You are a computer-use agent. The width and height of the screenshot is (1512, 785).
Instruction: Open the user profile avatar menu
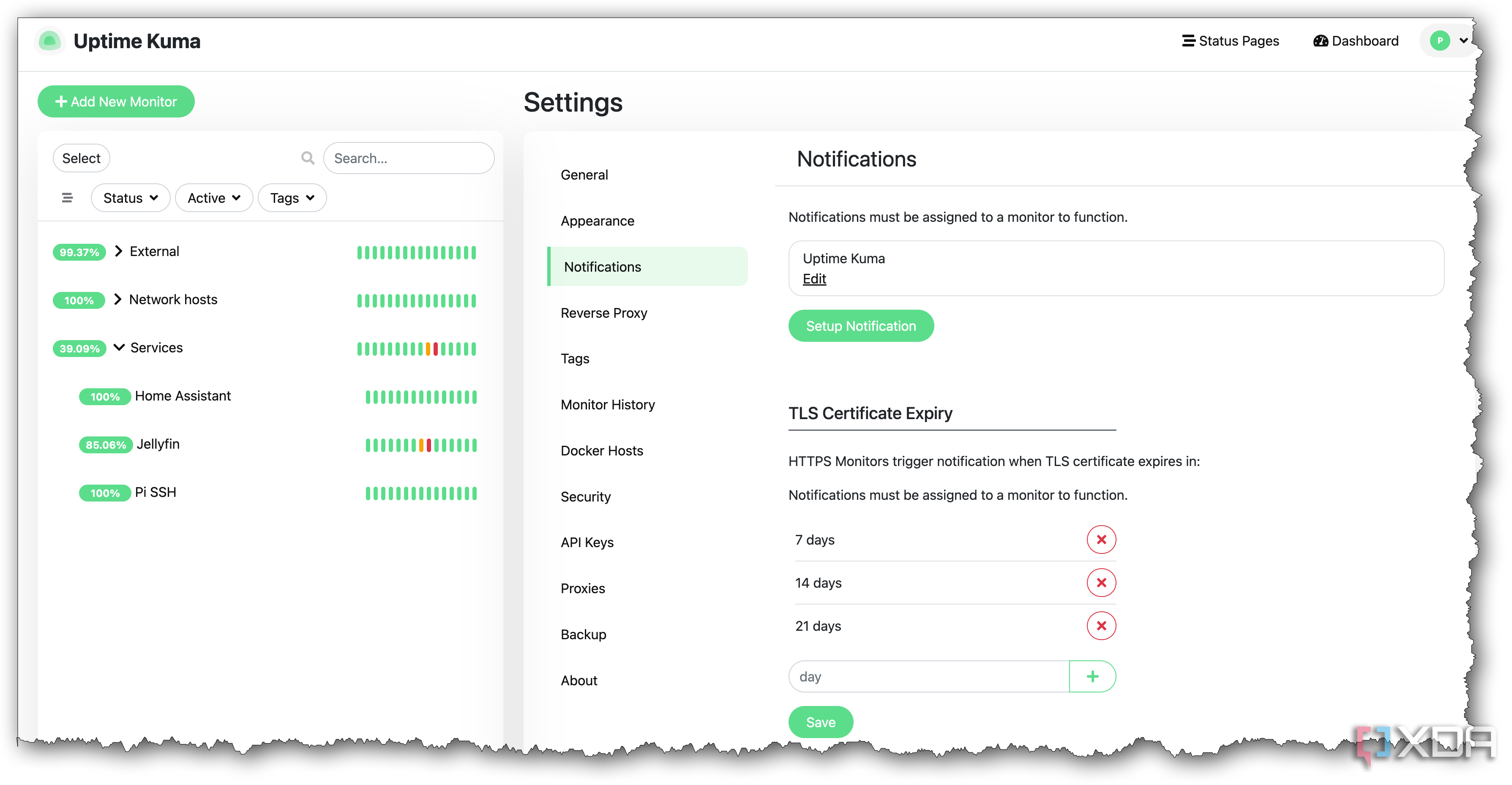click(x=1447, y=41)
